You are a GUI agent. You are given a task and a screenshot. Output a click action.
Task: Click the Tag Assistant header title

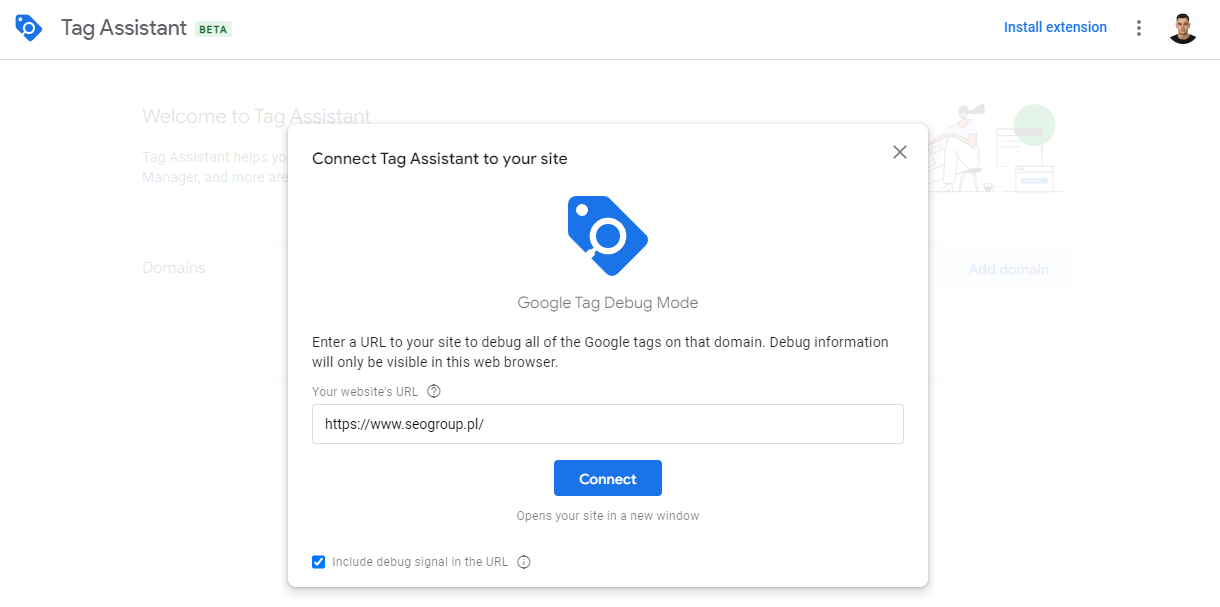[124, 28]
